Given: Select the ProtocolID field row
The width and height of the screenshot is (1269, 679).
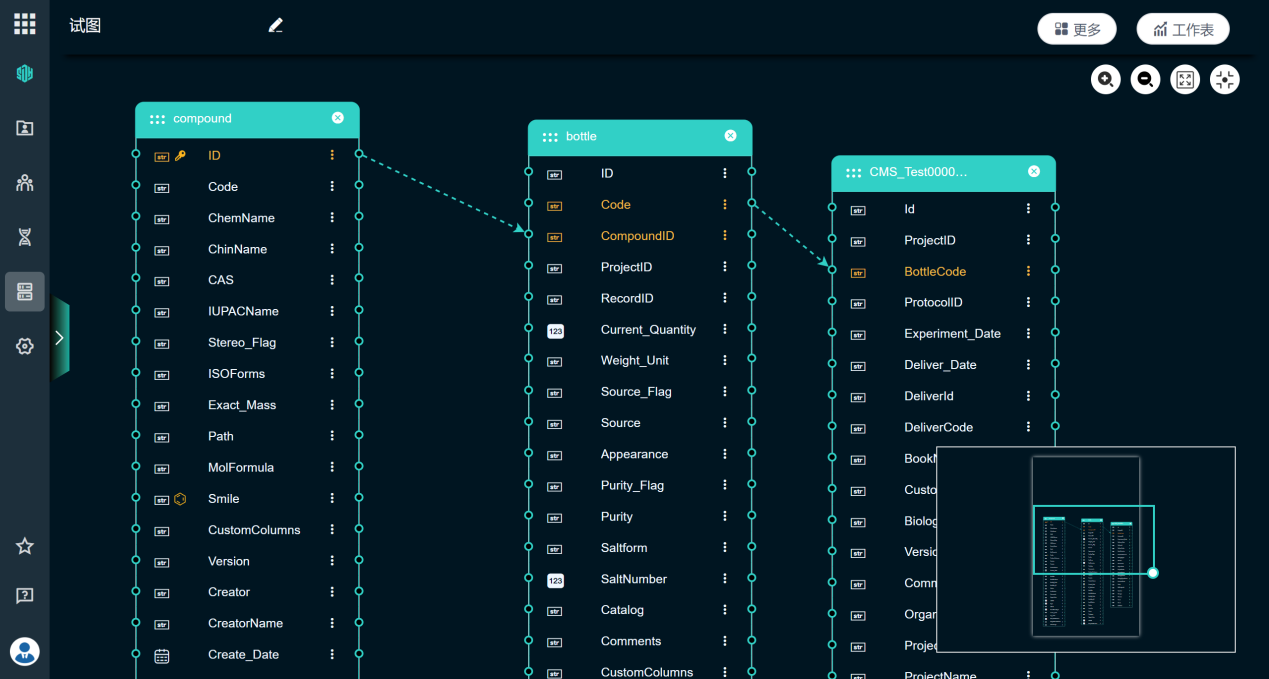Looking at the screenshot, I should [943, 302].
